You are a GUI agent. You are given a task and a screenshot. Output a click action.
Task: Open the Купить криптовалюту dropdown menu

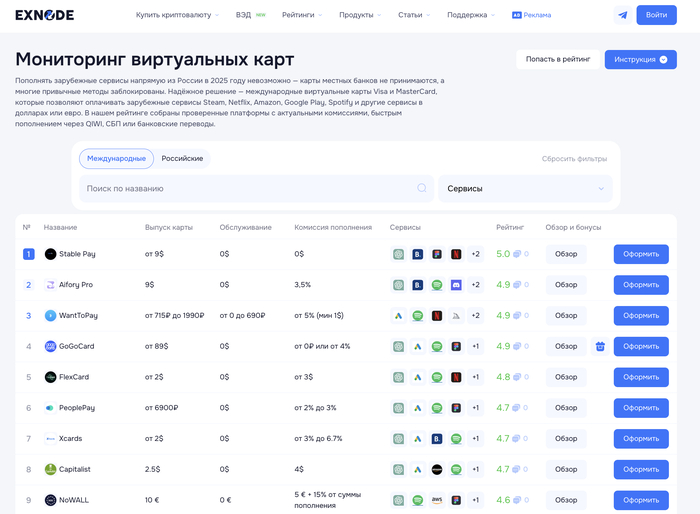click(x=177, y=15)
